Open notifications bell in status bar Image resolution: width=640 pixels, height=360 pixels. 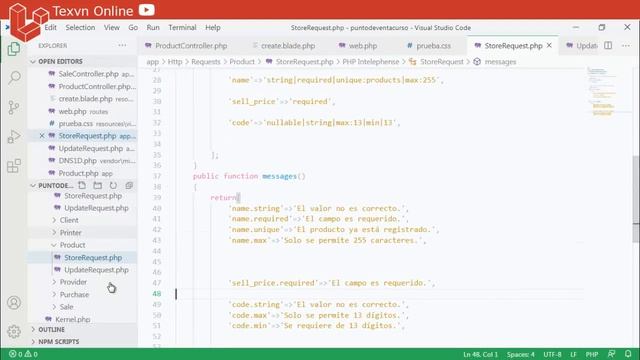click(628, 354)
